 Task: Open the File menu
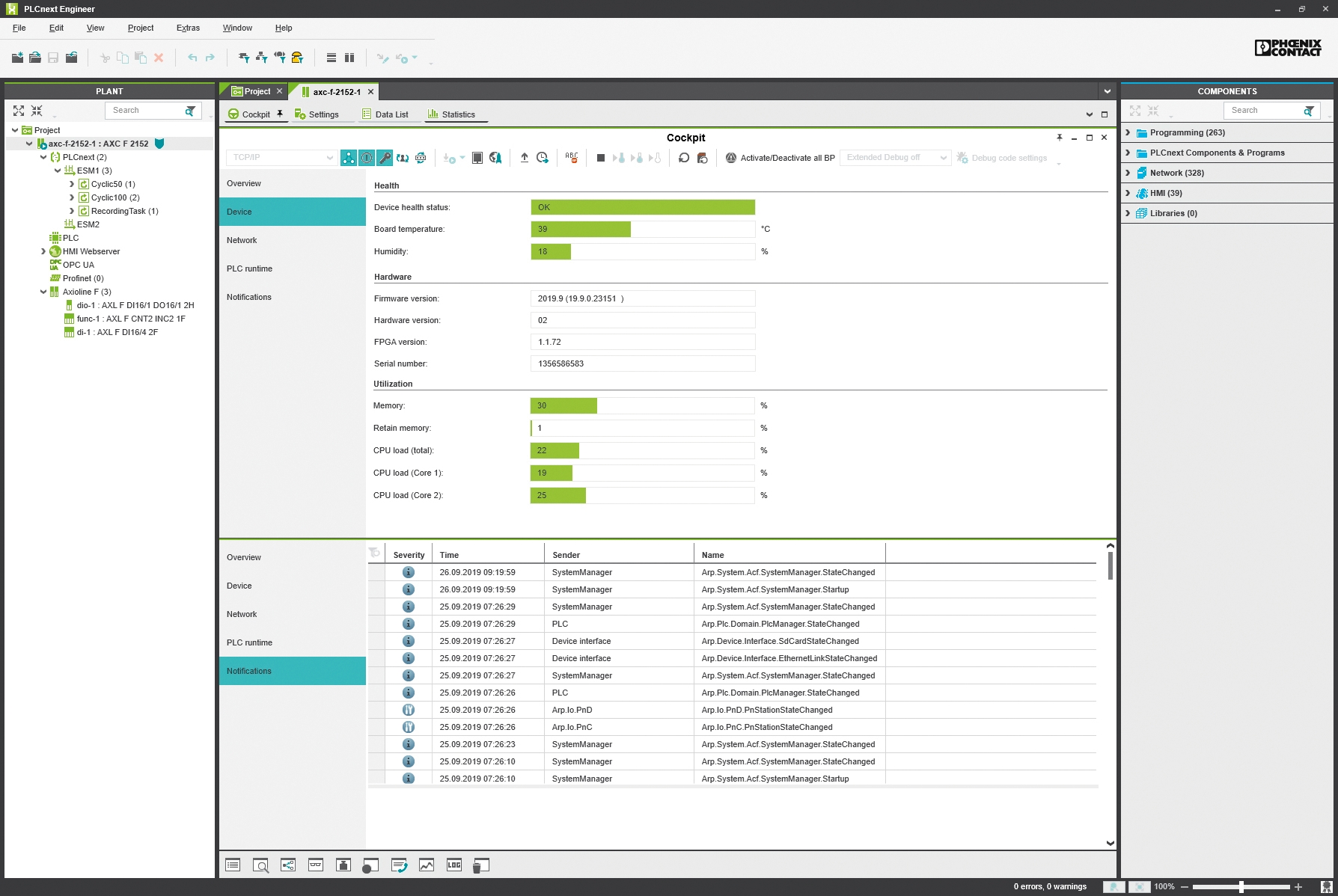point(19,28)
